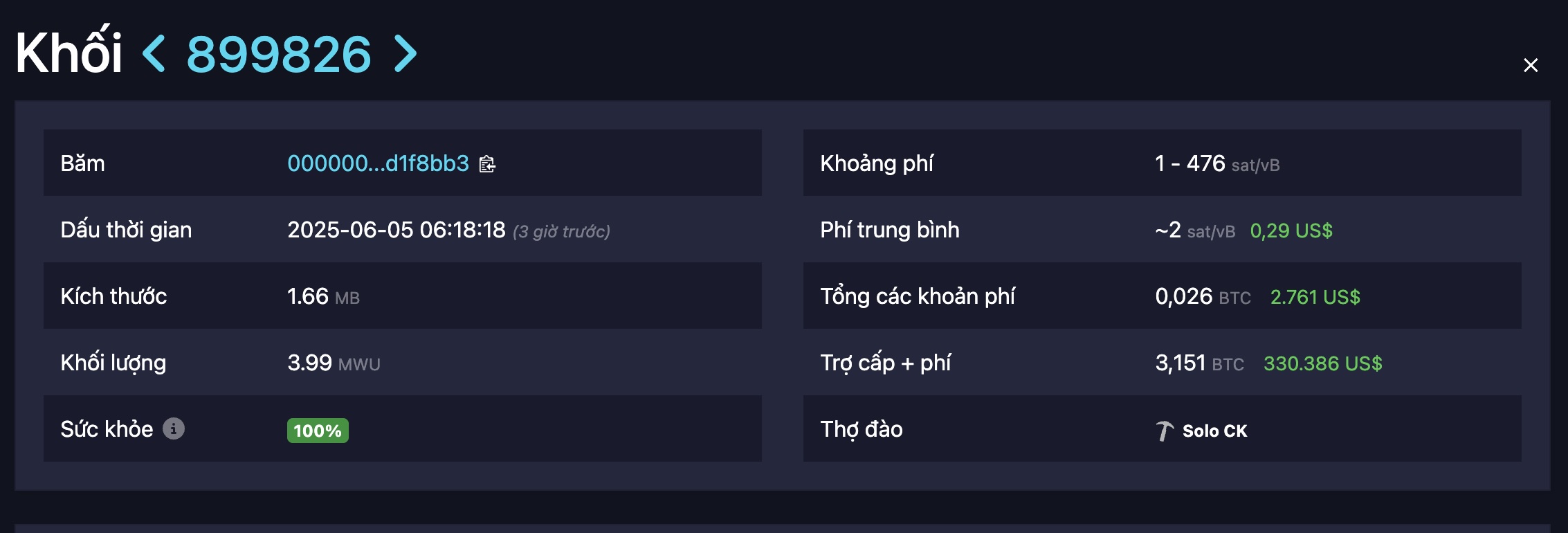Close the block details panel

1531,65
